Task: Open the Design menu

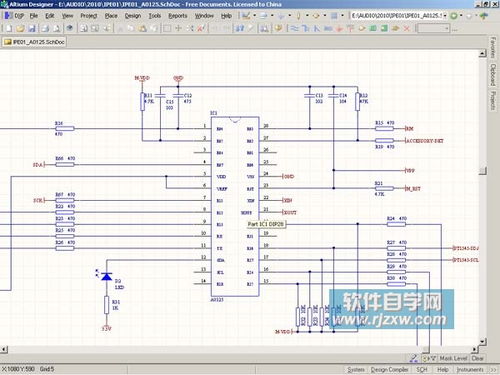Action: 133,16
